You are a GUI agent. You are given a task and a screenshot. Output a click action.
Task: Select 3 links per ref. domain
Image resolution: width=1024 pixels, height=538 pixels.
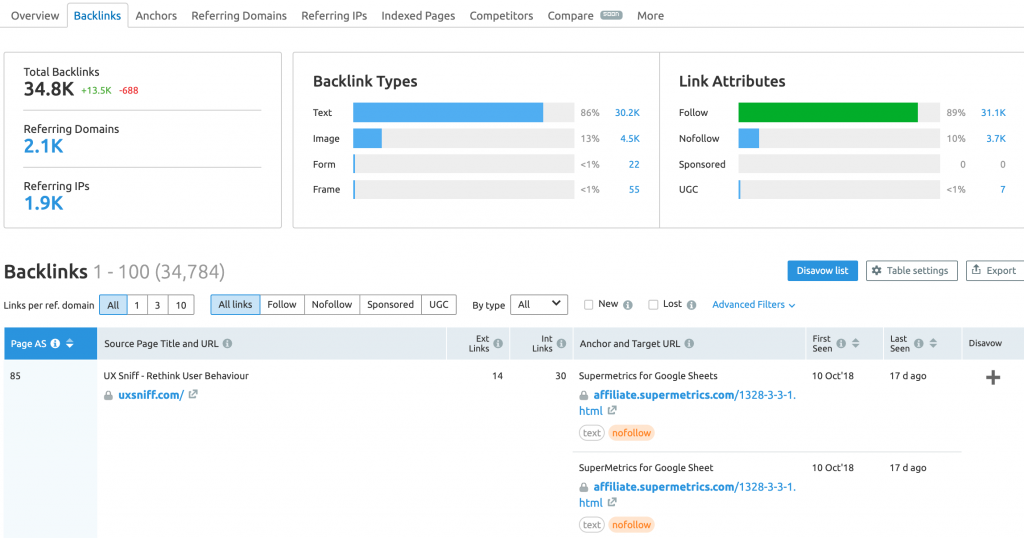click(157, 305)
